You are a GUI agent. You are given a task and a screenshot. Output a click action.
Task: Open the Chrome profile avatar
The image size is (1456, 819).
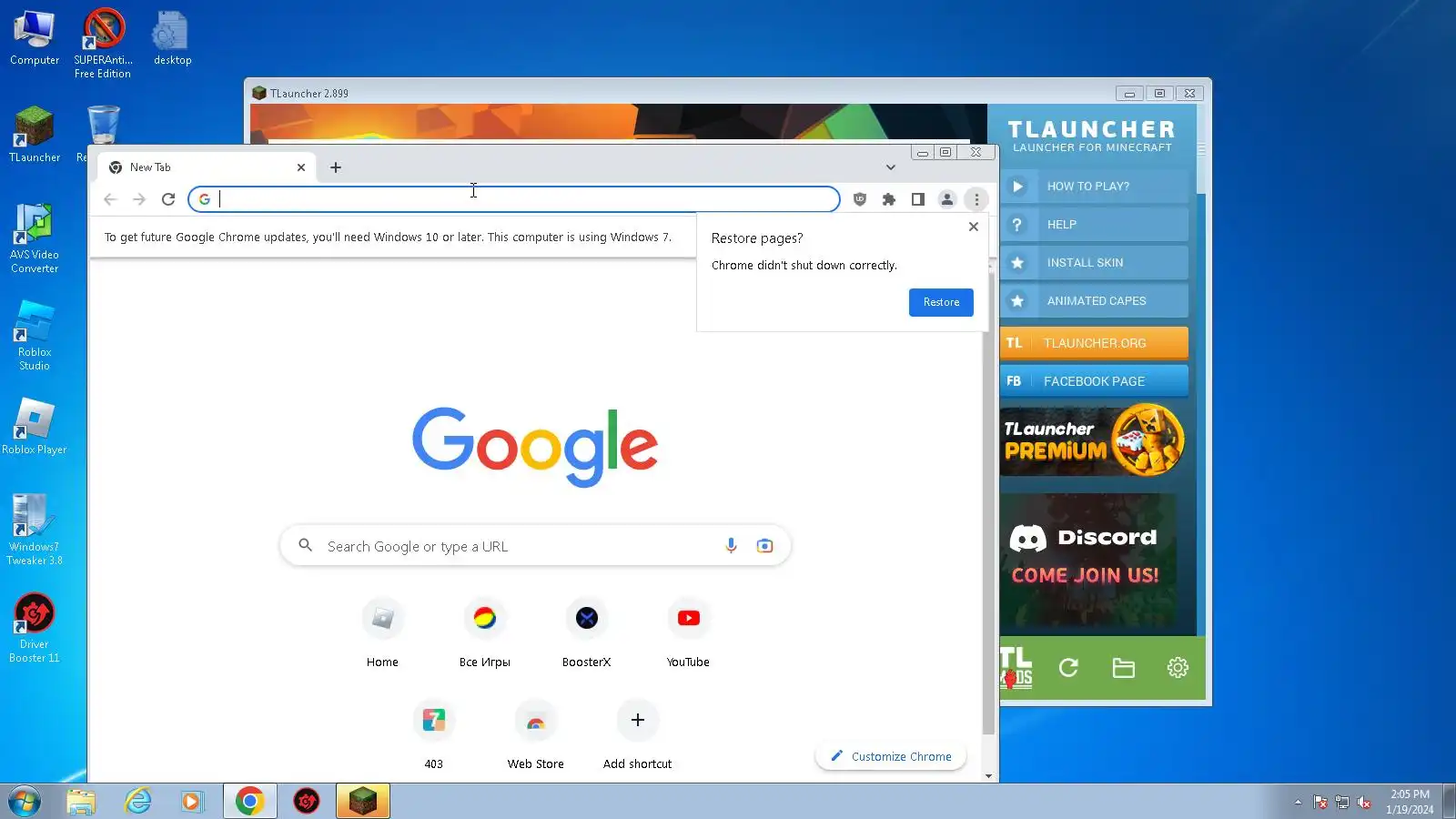tap(947, 199)
